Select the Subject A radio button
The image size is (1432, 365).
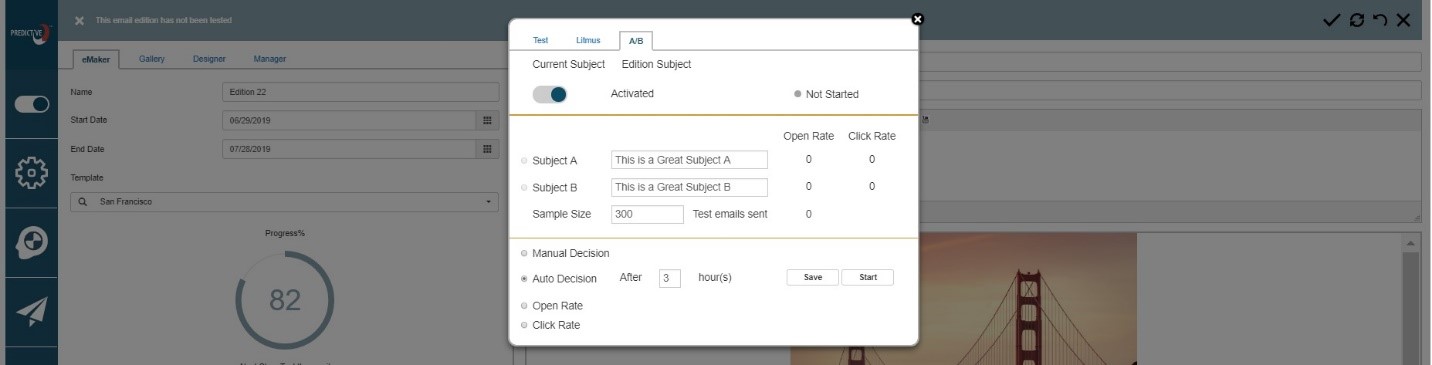524,160
